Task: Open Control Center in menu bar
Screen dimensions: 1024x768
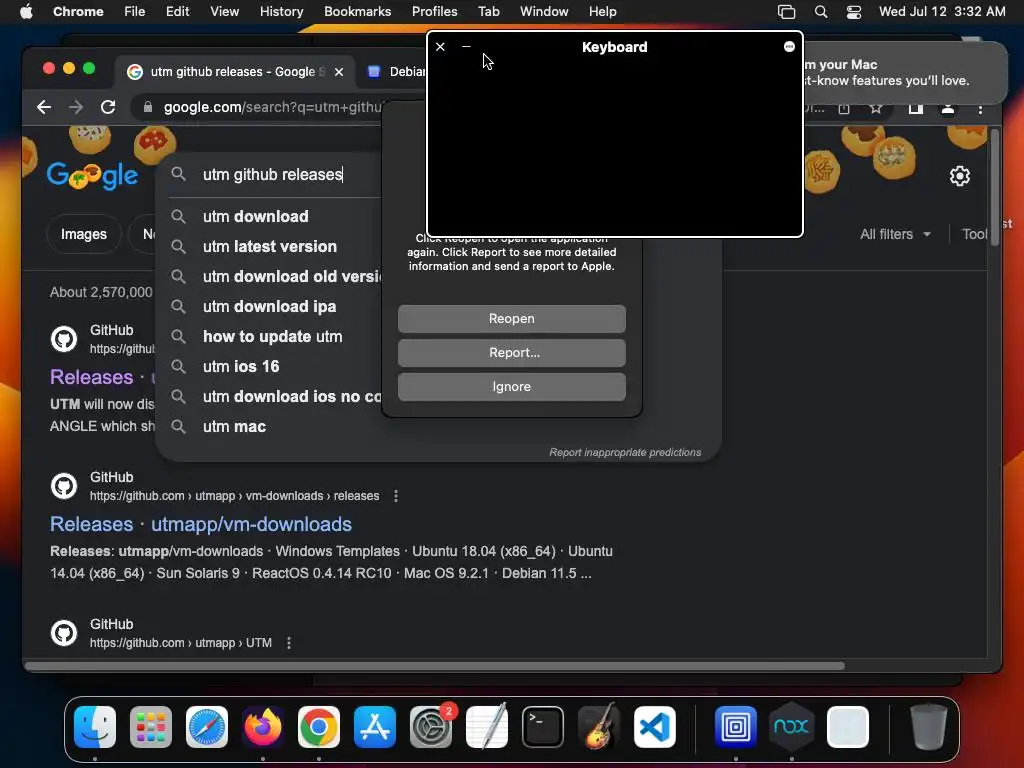Action: (854, 12)
